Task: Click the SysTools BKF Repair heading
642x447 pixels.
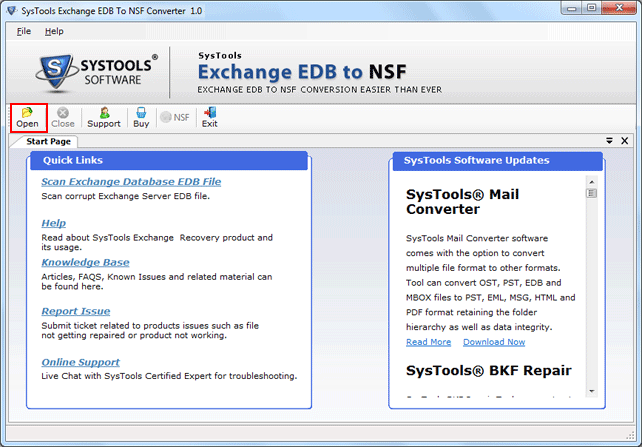Action: (x=488, y=370)
